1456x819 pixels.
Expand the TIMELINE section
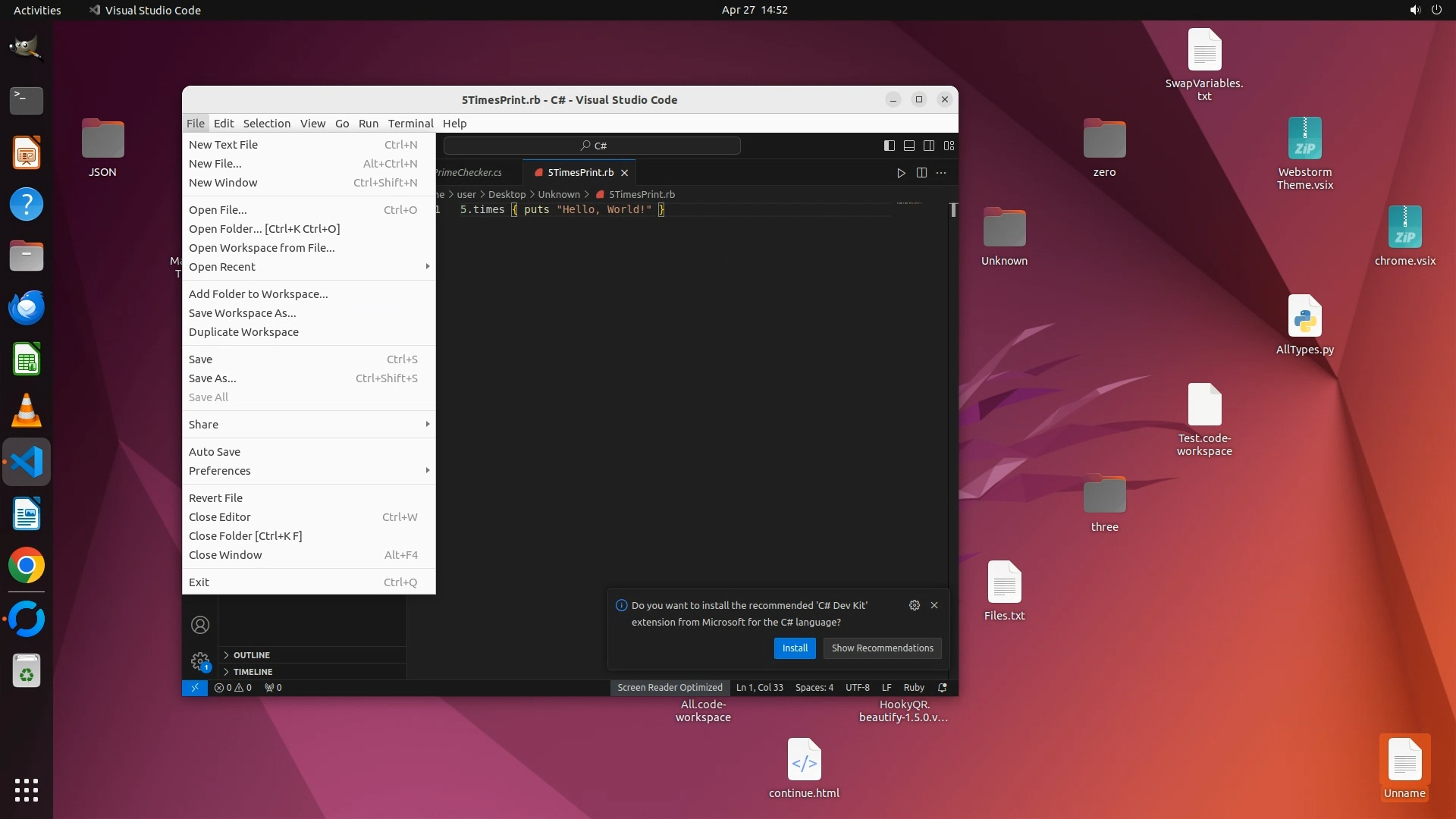point(253,672)
